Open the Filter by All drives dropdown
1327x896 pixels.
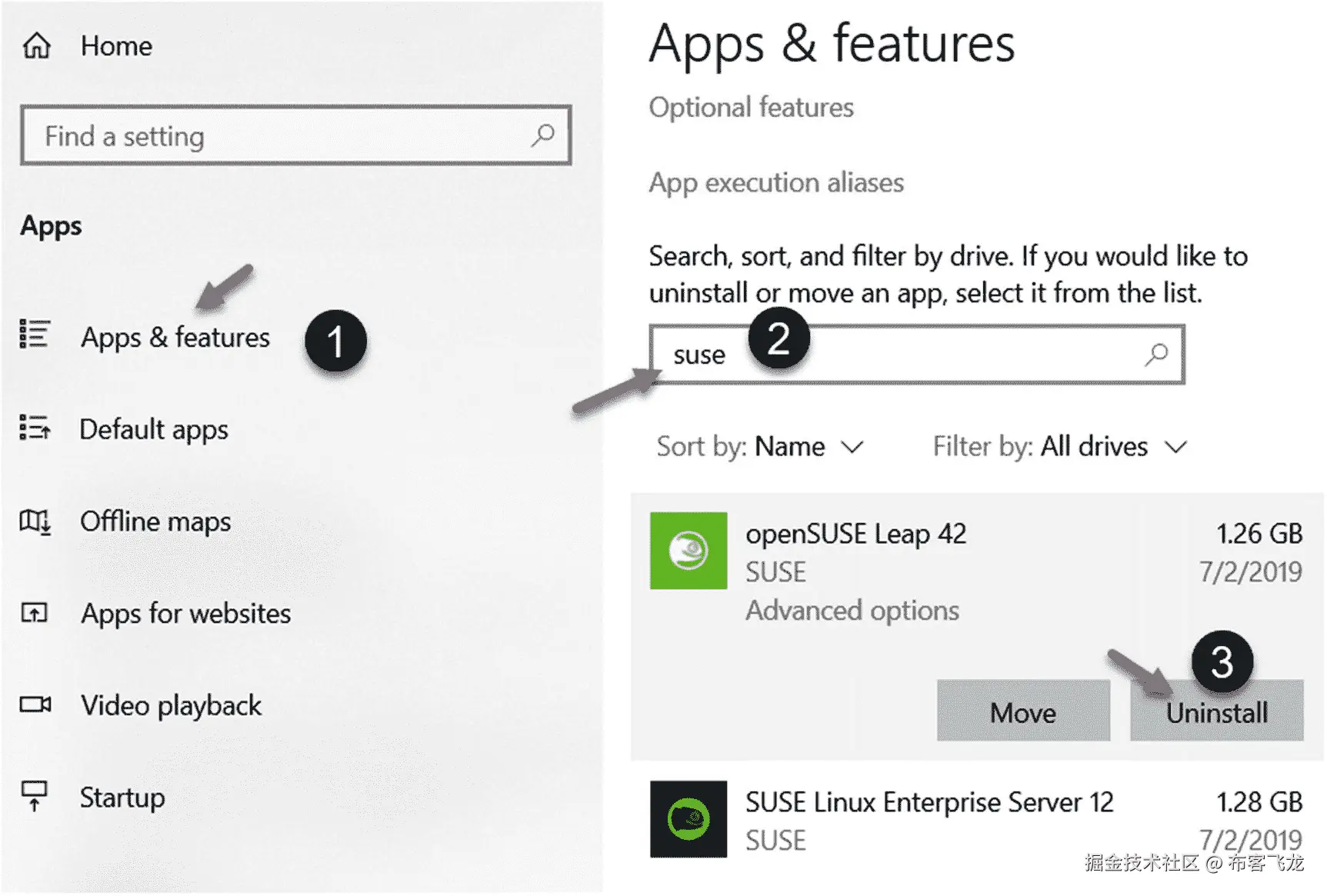[1060, 447]
